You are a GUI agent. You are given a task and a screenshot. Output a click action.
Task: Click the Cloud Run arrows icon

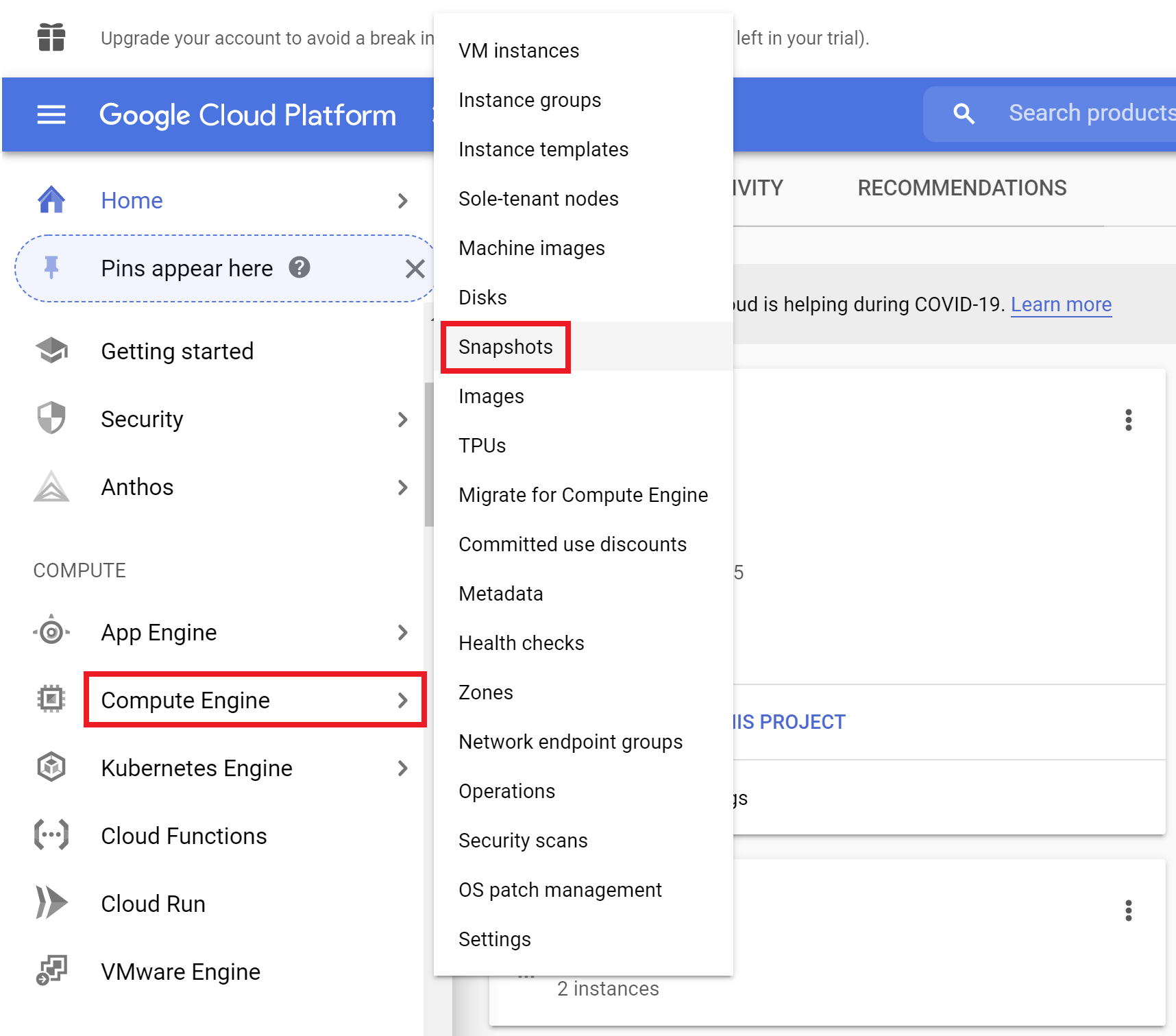point(51,903)
